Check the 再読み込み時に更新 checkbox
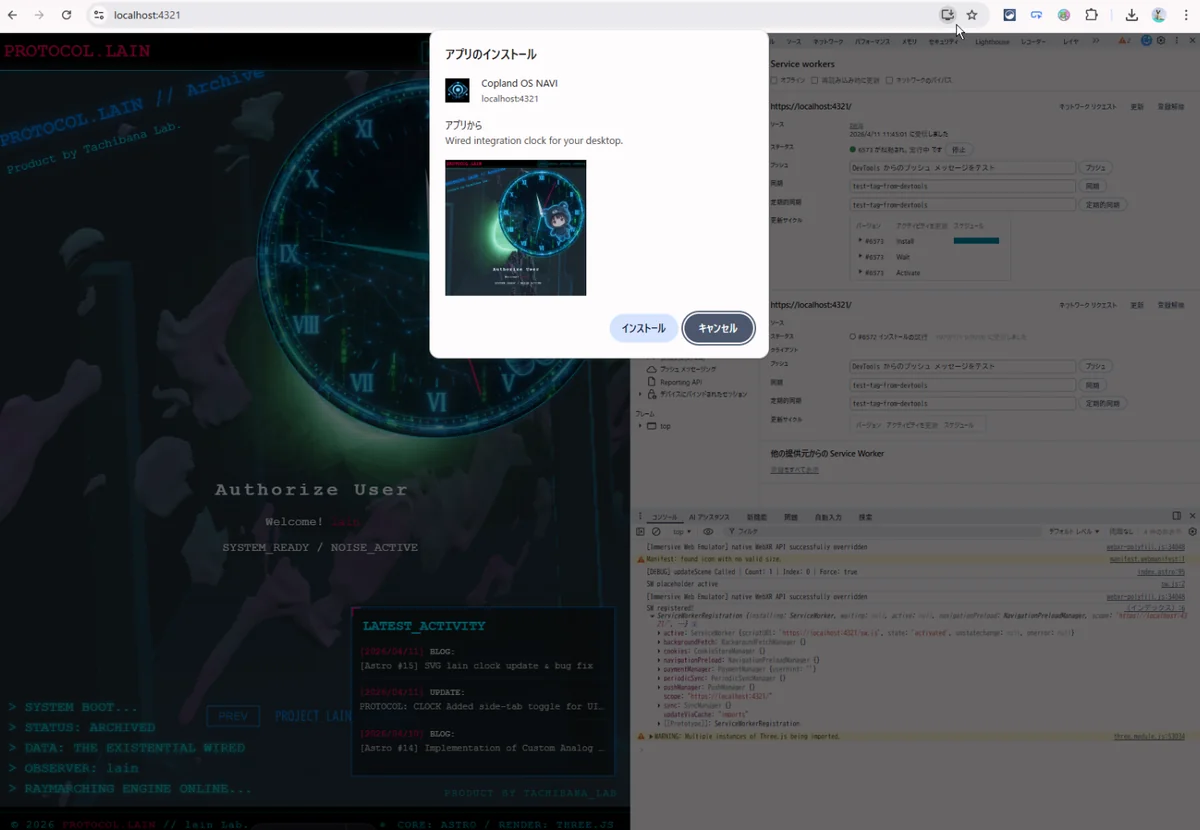This screenshot has height=830, width=1200. (817, 79)
